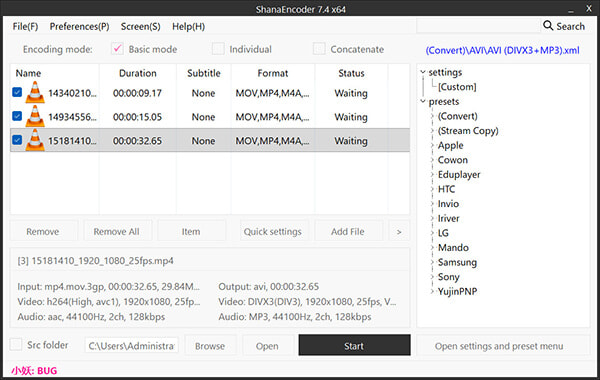Open Quick settings
This screenshot has height=380, width=600.
(273, 231)
